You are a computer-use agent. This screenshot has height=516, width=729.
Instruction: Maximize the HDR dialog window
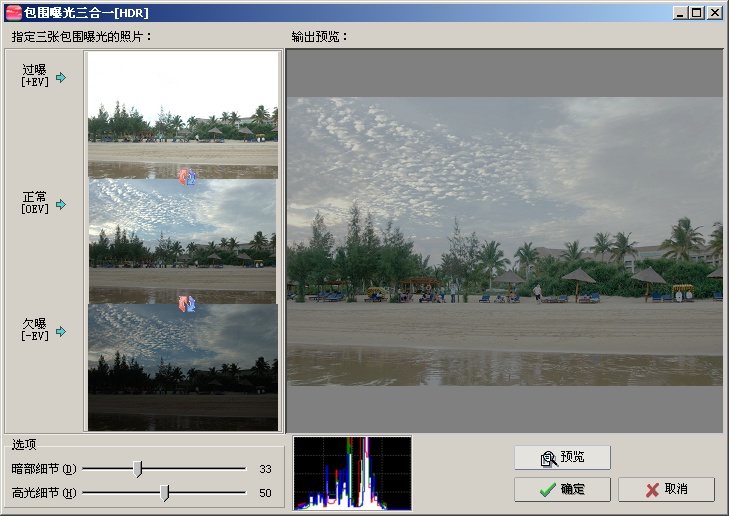point(697,13)
